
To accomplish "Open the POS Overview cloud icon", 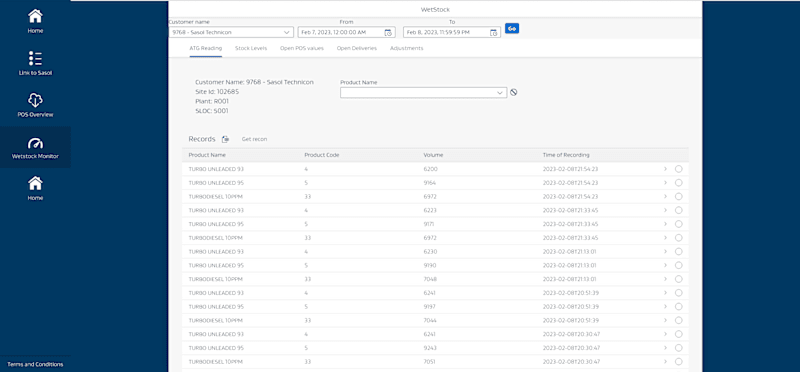I will click(x=35, y=100).
